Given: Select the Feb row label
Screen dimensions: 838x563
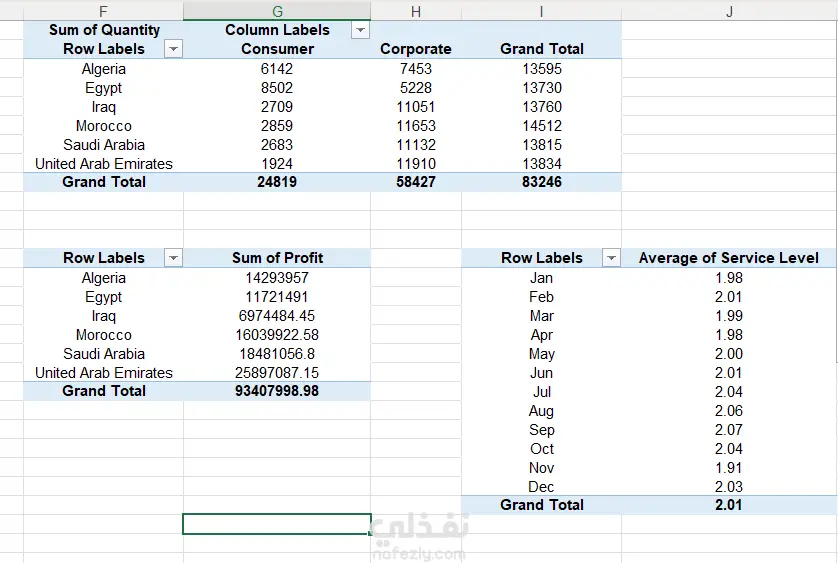Looking at the screenshot, I should 541,297.
